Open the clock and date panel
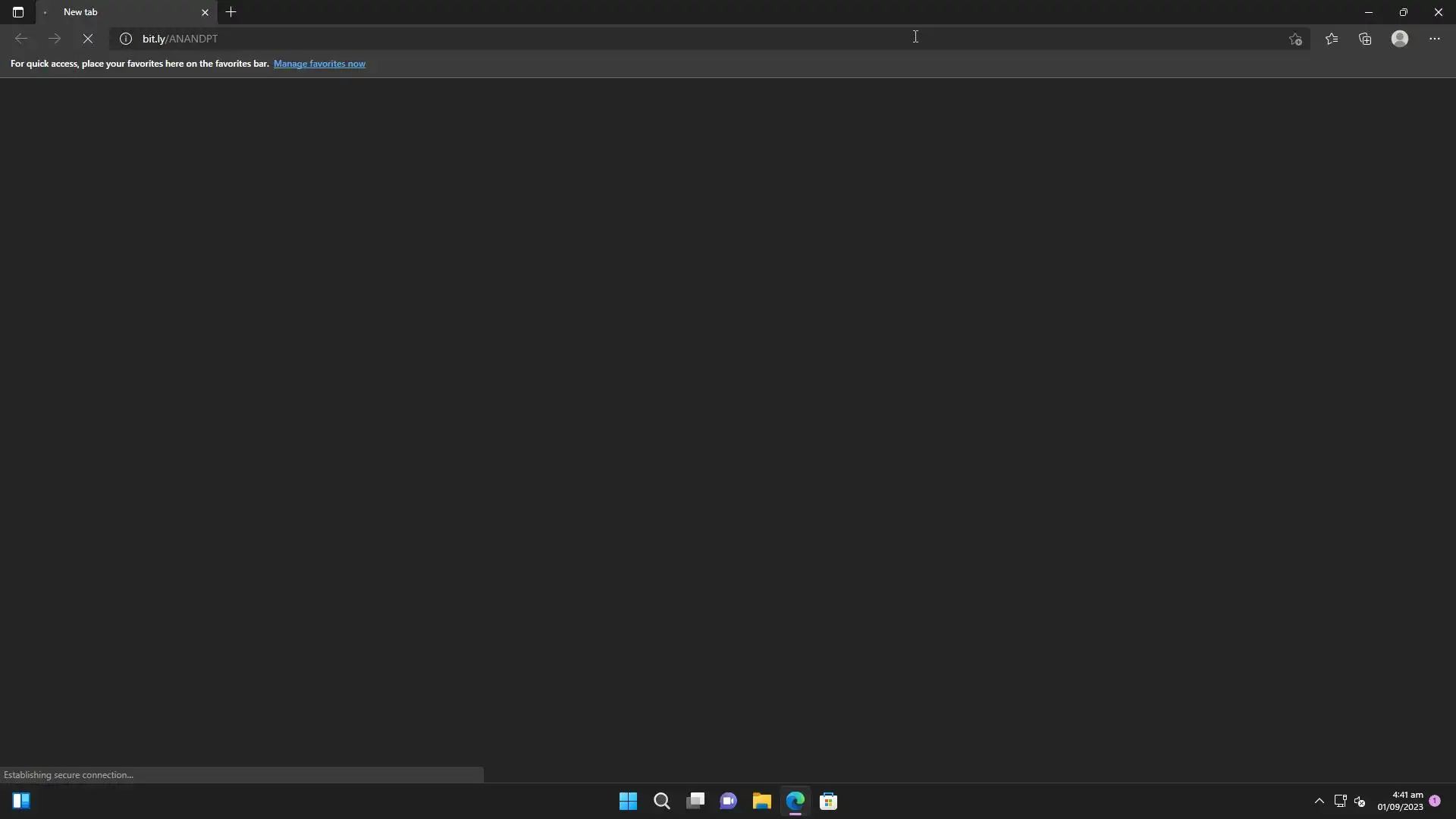 point(1400,801)
